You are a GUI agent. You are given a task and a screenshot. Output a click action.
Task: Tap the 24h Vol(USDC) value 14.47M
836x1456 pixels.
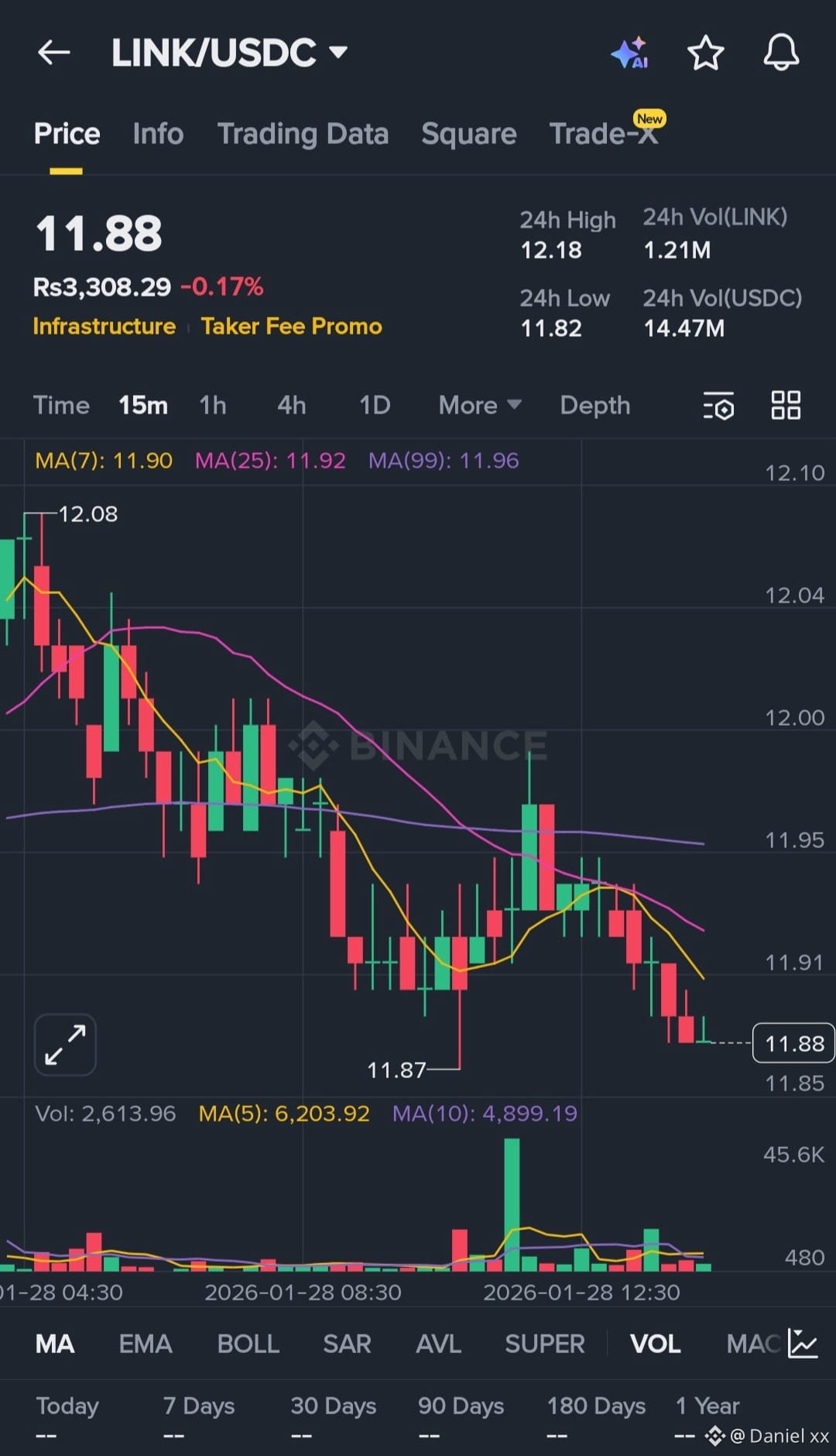(x=684, y=328)
